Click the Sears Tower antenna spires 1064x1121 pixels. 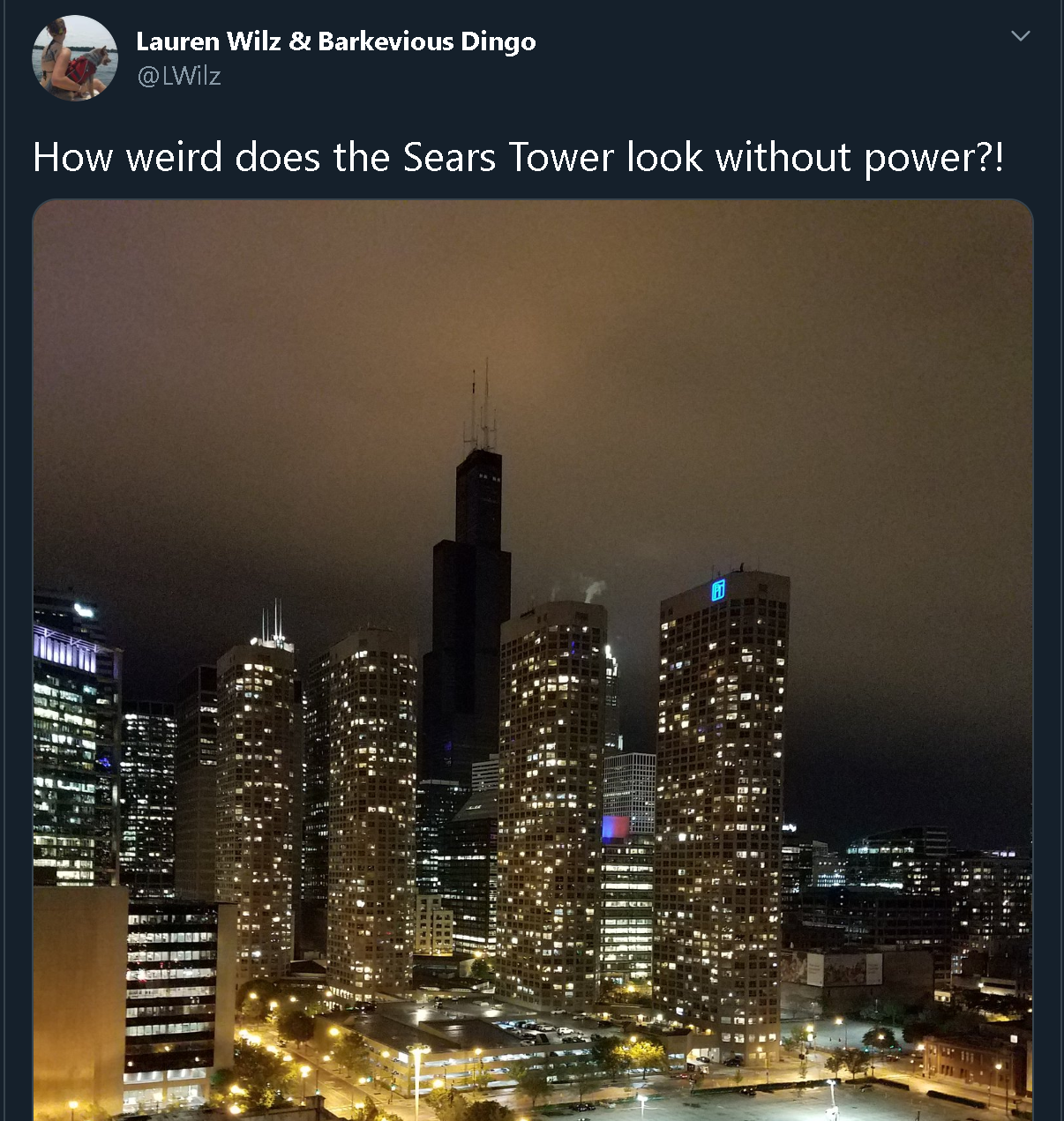(481, 406)
